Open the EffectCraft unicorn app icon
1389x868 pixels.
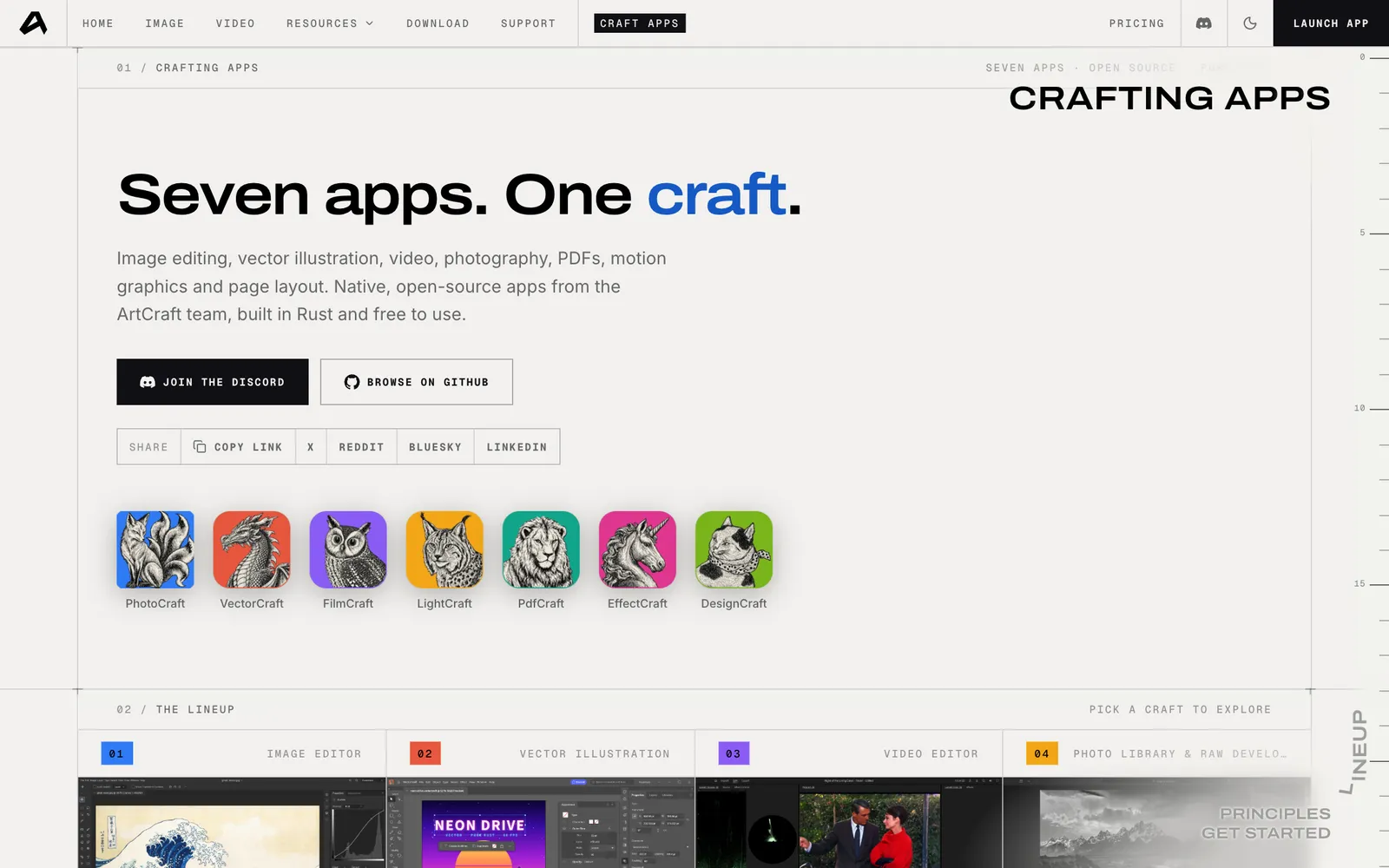click(637, 549)
